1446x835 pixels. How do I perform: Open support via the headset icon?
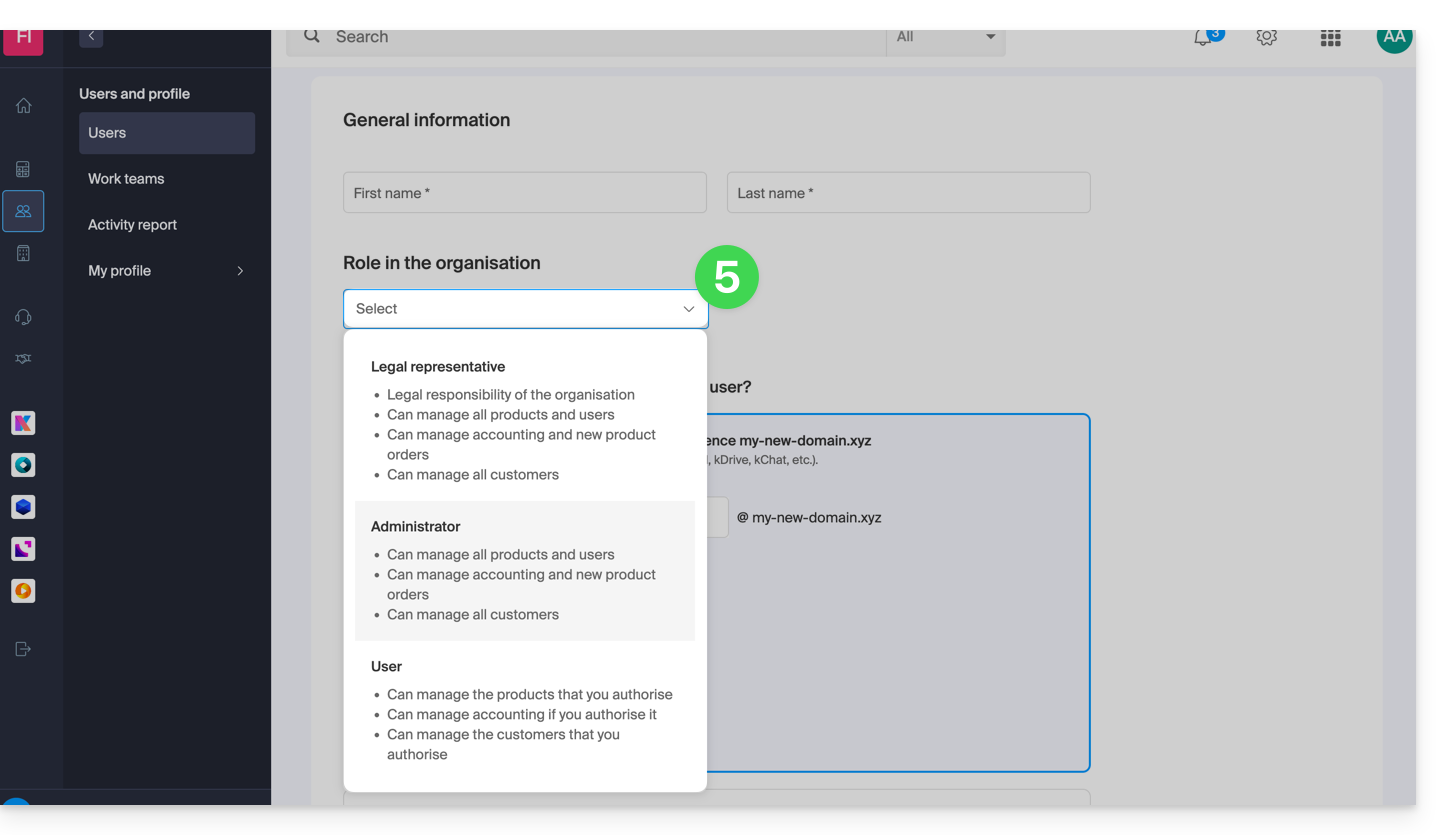click(x=23, y=317)
